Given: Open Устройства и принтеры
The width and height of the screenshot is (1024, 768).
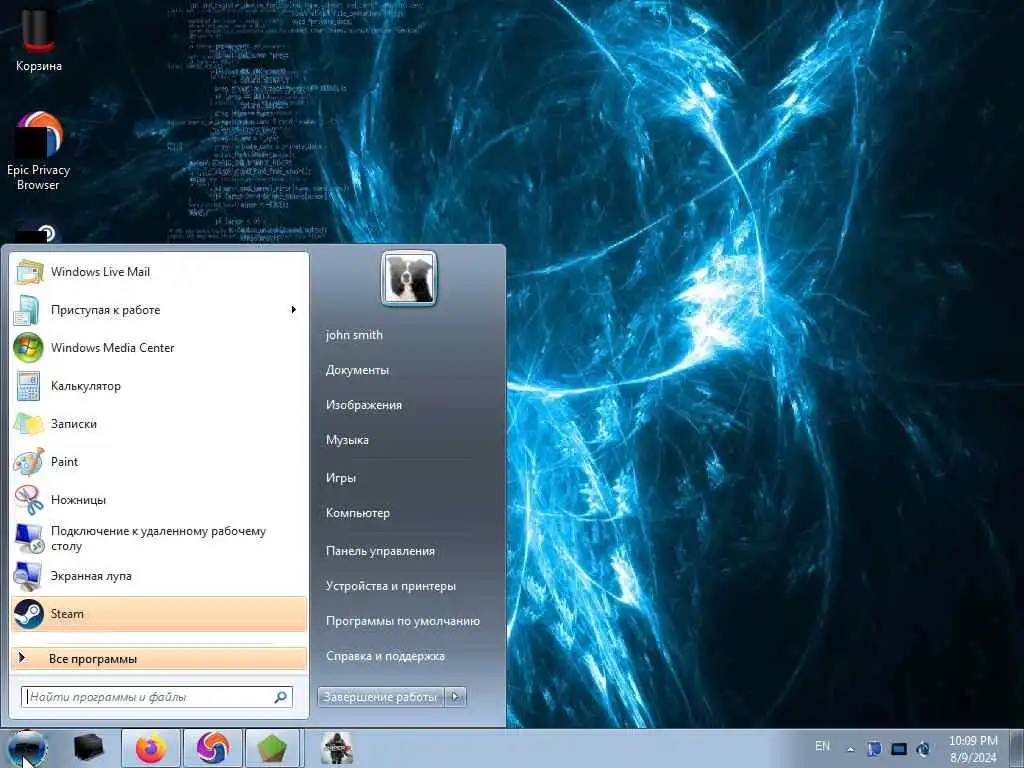Looking at the screenshot, I should pyautogui.click(x=391, y=586).
